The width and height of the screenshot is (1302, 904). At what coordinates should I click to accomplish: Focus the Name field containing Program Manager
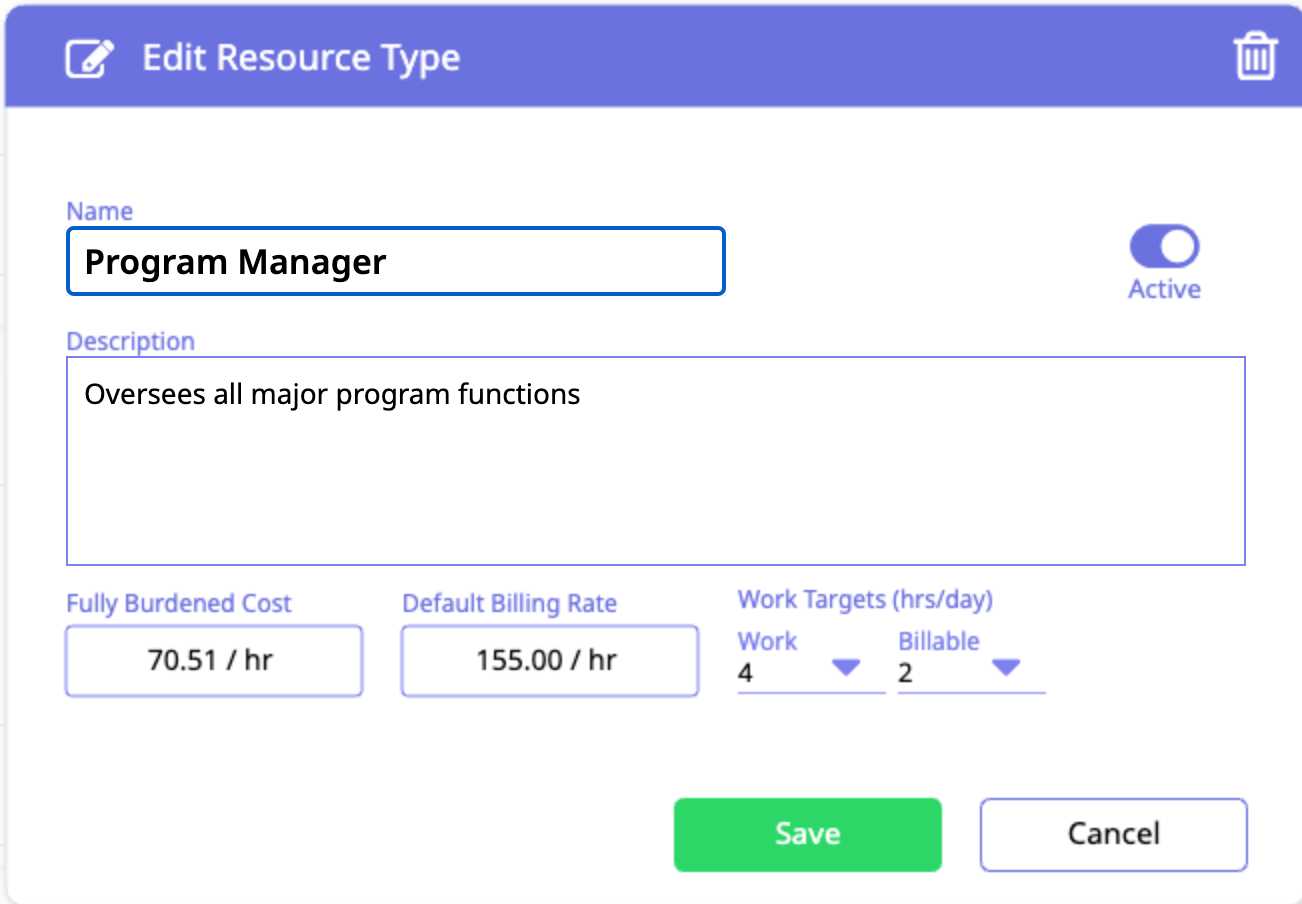tap(395, 262)
